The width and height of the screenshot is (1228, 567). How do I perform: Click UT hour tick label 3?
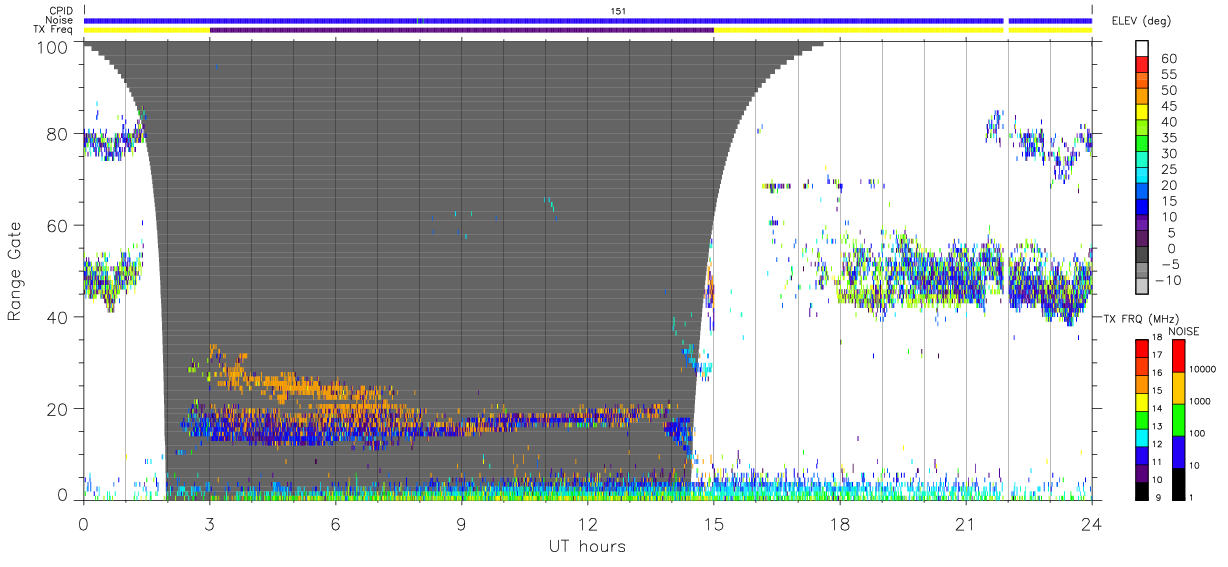pyautogui.click(x=210, y=522)
